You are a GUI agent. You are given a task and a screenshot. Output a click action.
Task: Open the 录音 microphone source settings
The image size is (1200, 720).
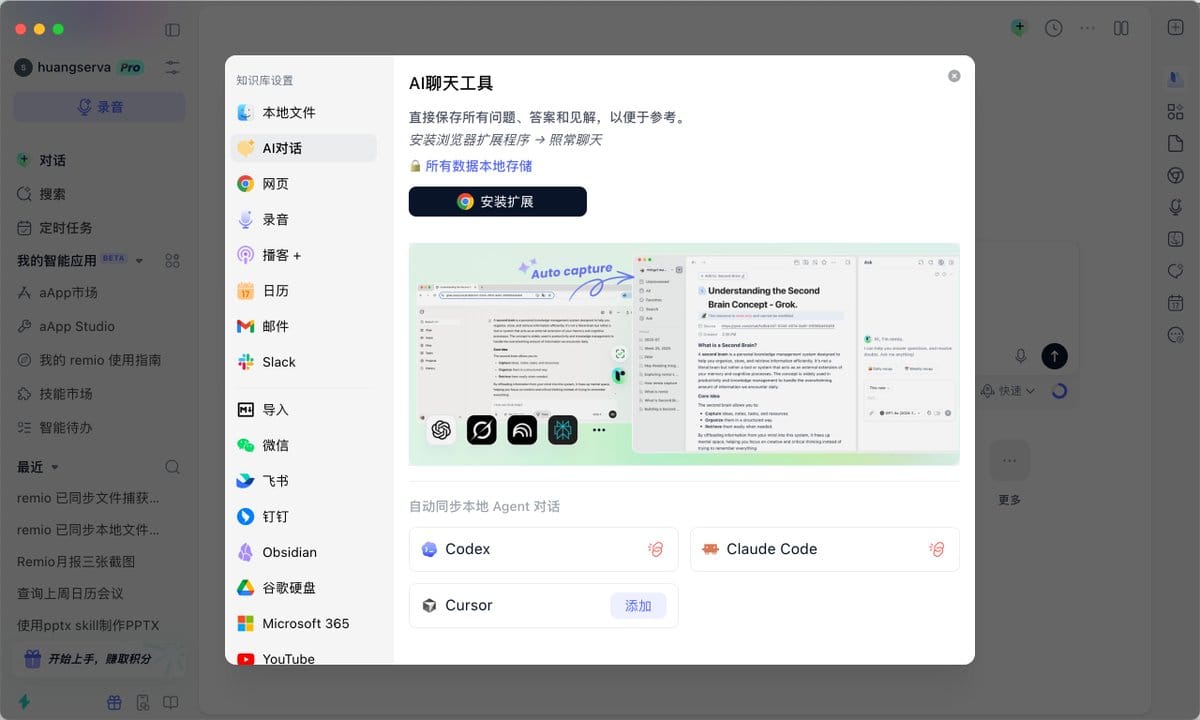(304, 219)
